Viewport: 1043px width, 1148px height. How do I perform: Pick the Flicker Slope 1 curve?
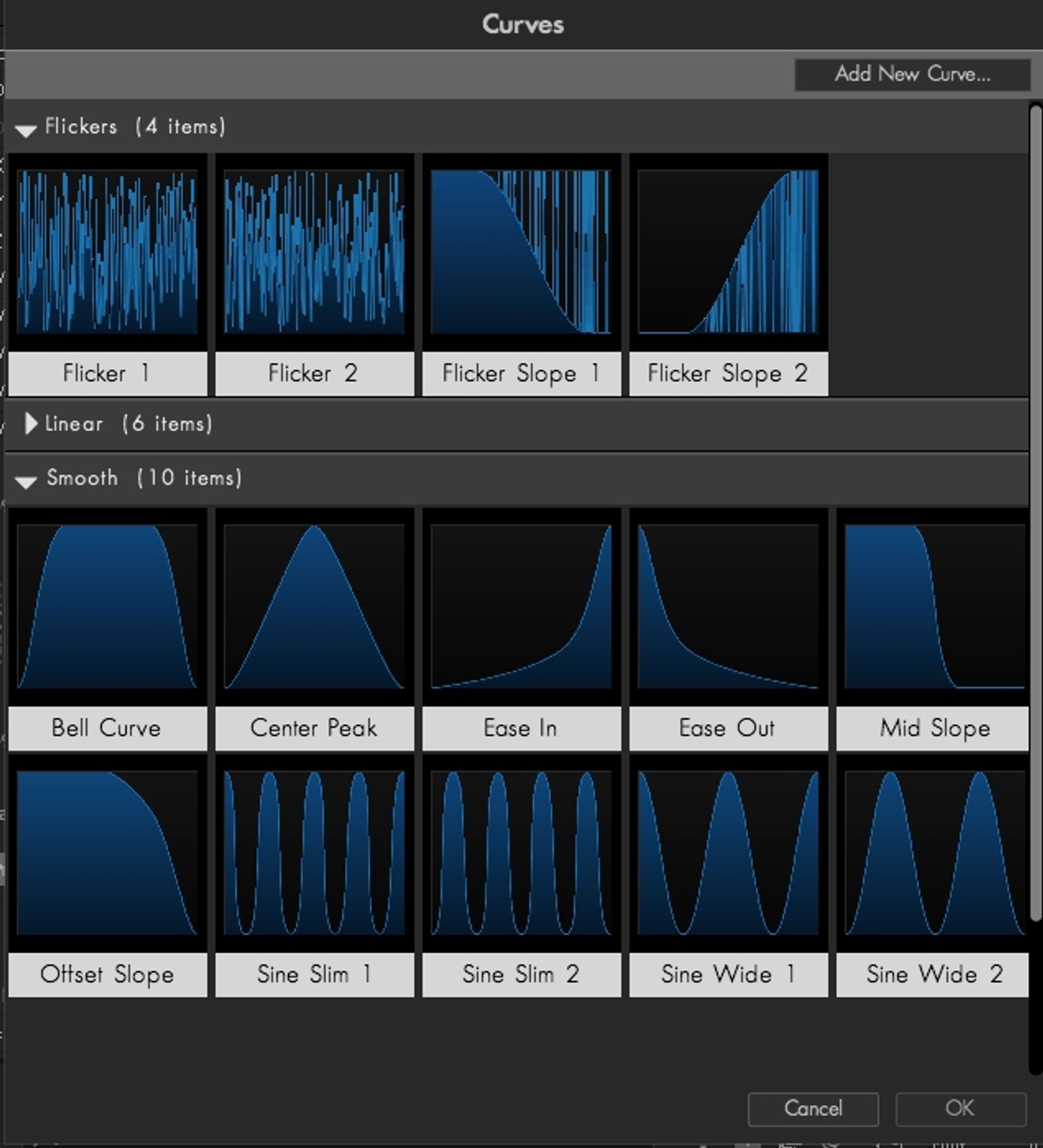point(521,252)
